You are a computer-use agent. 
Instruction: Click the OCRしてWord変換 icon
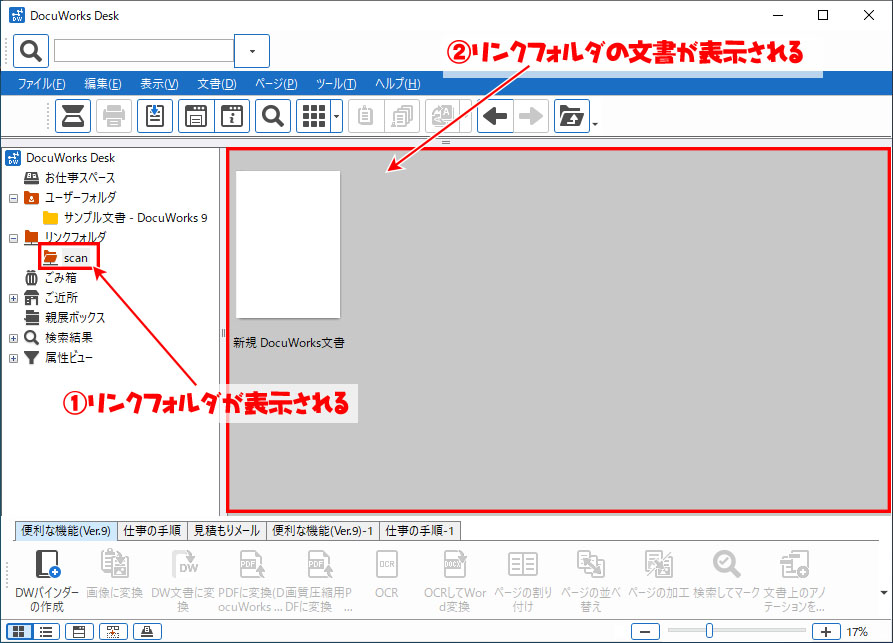[x=454, y=564]
